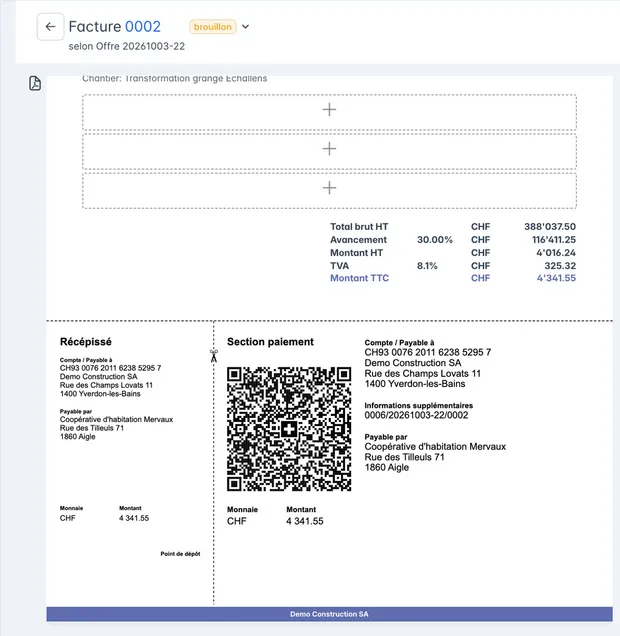
Task: Click the IBAN in the Section paiement
Action: [x=427, y=352]
